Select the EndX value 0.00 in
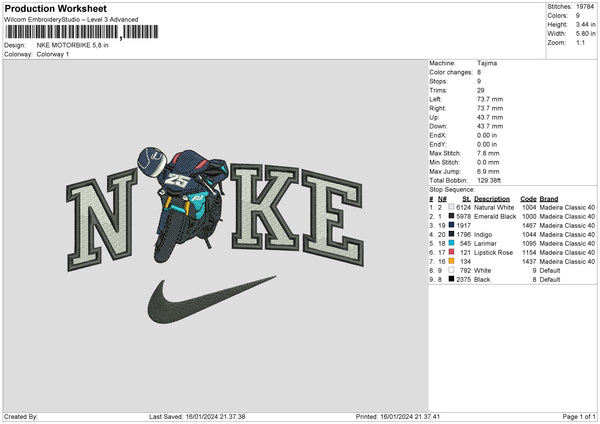600x424 pixels. pos(487,135)
